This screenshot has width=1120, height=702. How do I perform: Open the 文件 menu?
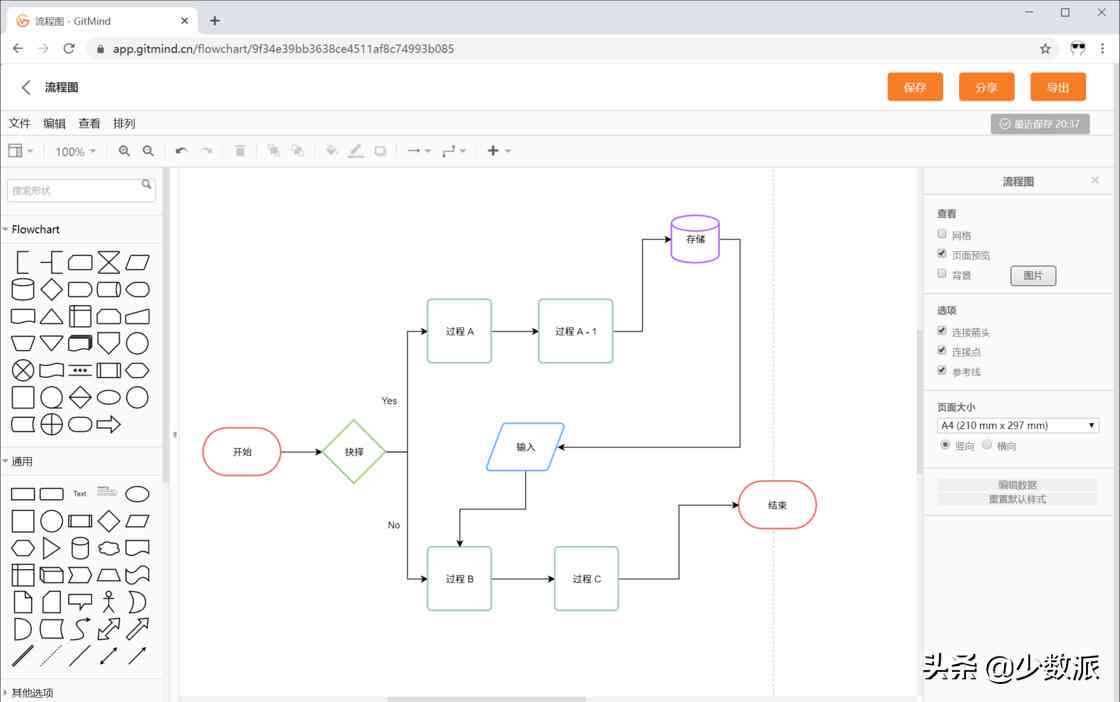coord(19,123)
